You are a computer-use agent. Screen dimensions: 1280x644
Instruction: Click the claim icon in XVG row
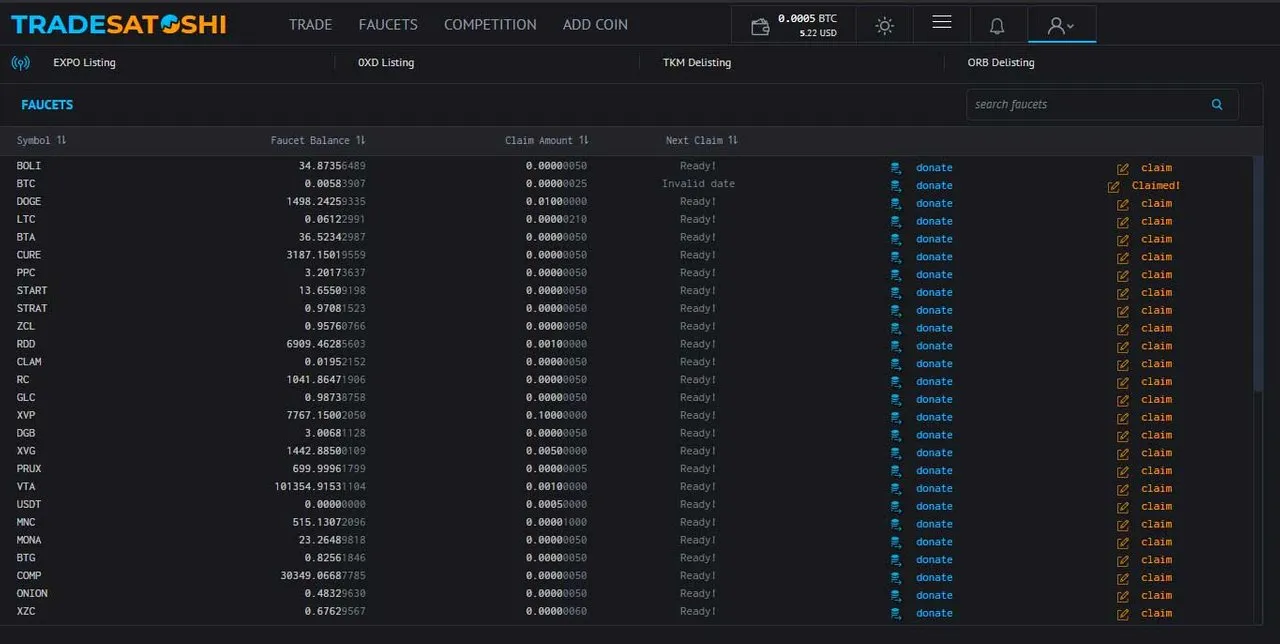click(1123, 453)
